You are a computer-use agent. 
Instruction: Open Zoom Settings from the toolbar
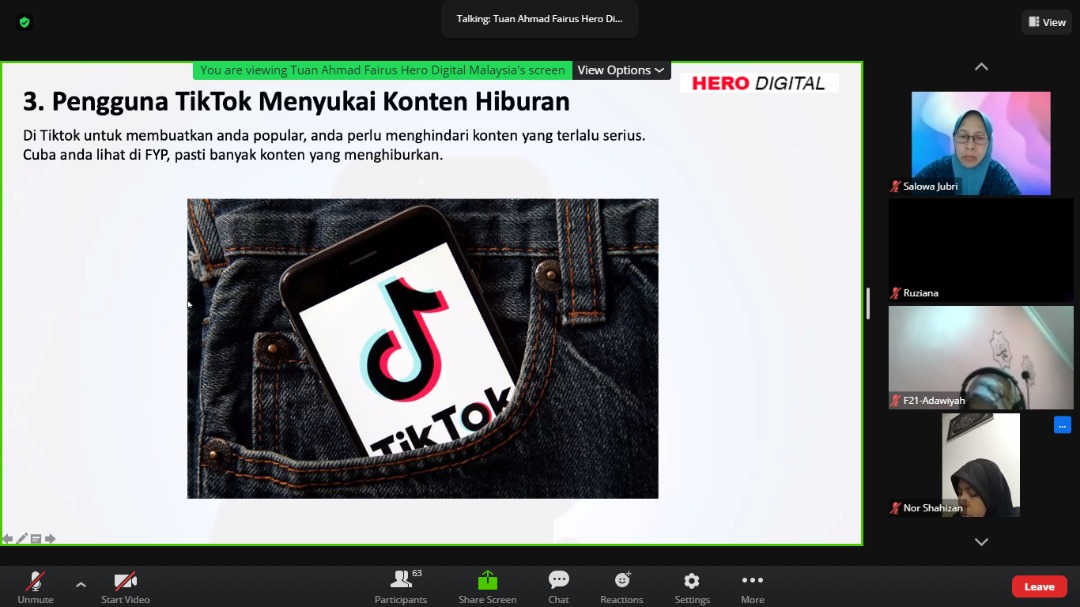click(691, 586)
